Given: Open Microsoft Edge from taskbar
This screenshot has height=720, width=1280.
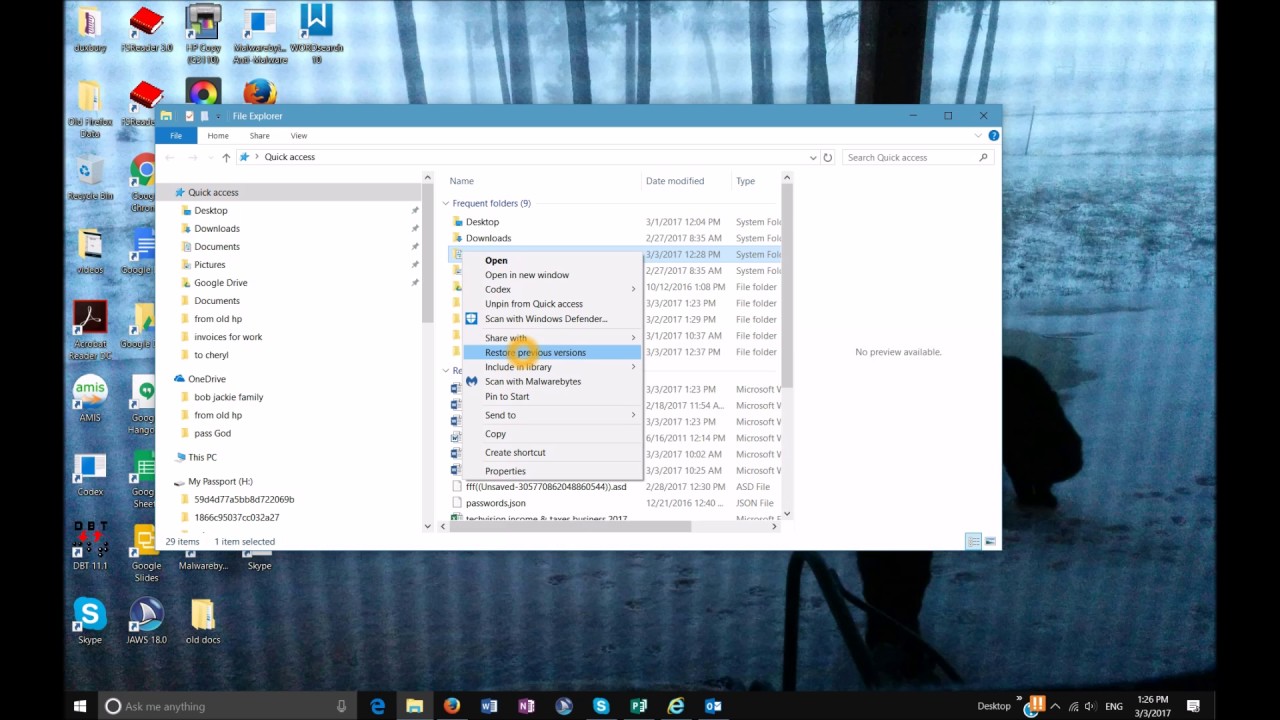Looking at the screenshot, I should 377,706.
